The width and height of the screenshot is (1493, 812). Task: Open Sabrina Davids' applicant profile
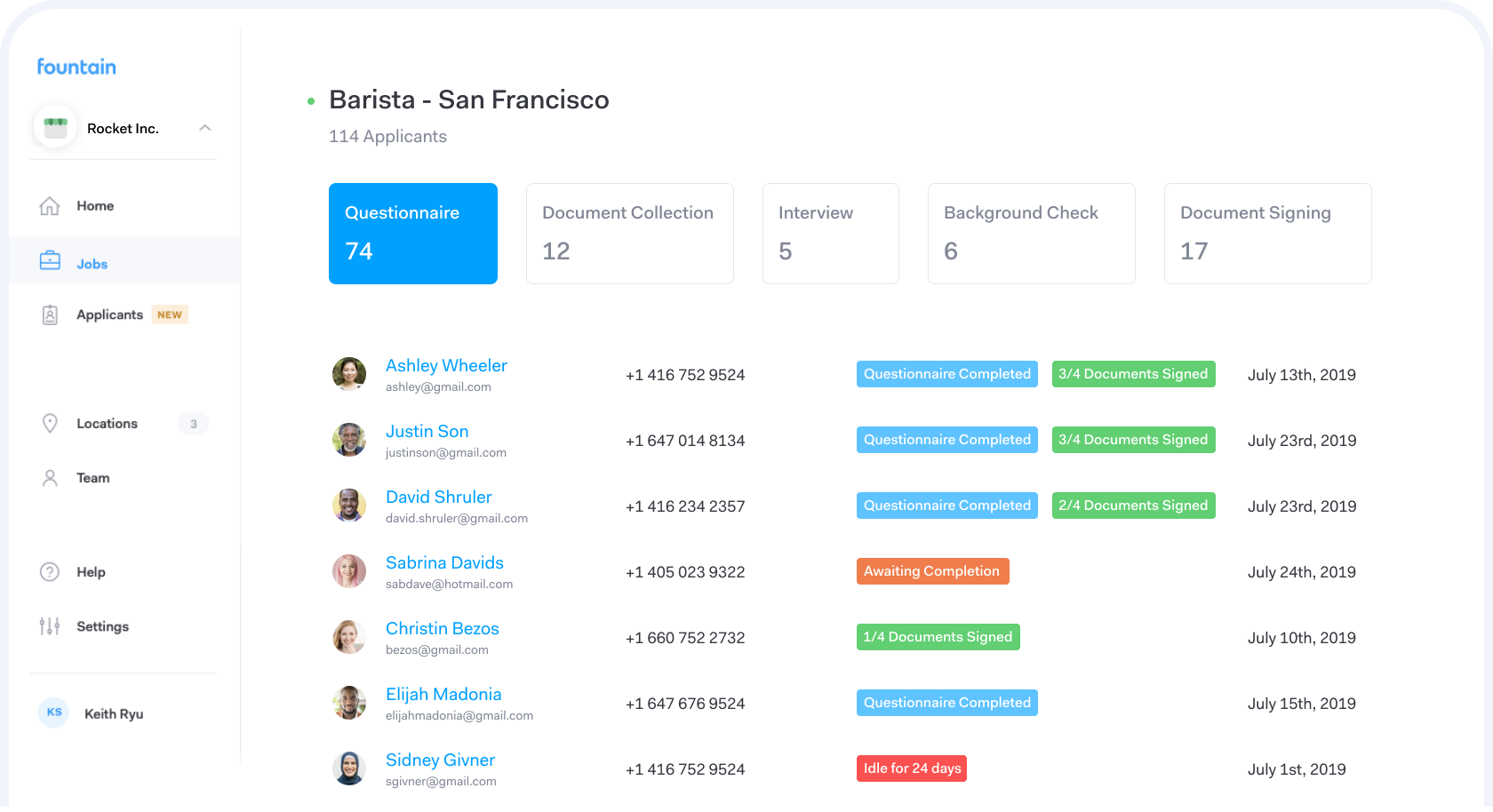coord(444,562)
